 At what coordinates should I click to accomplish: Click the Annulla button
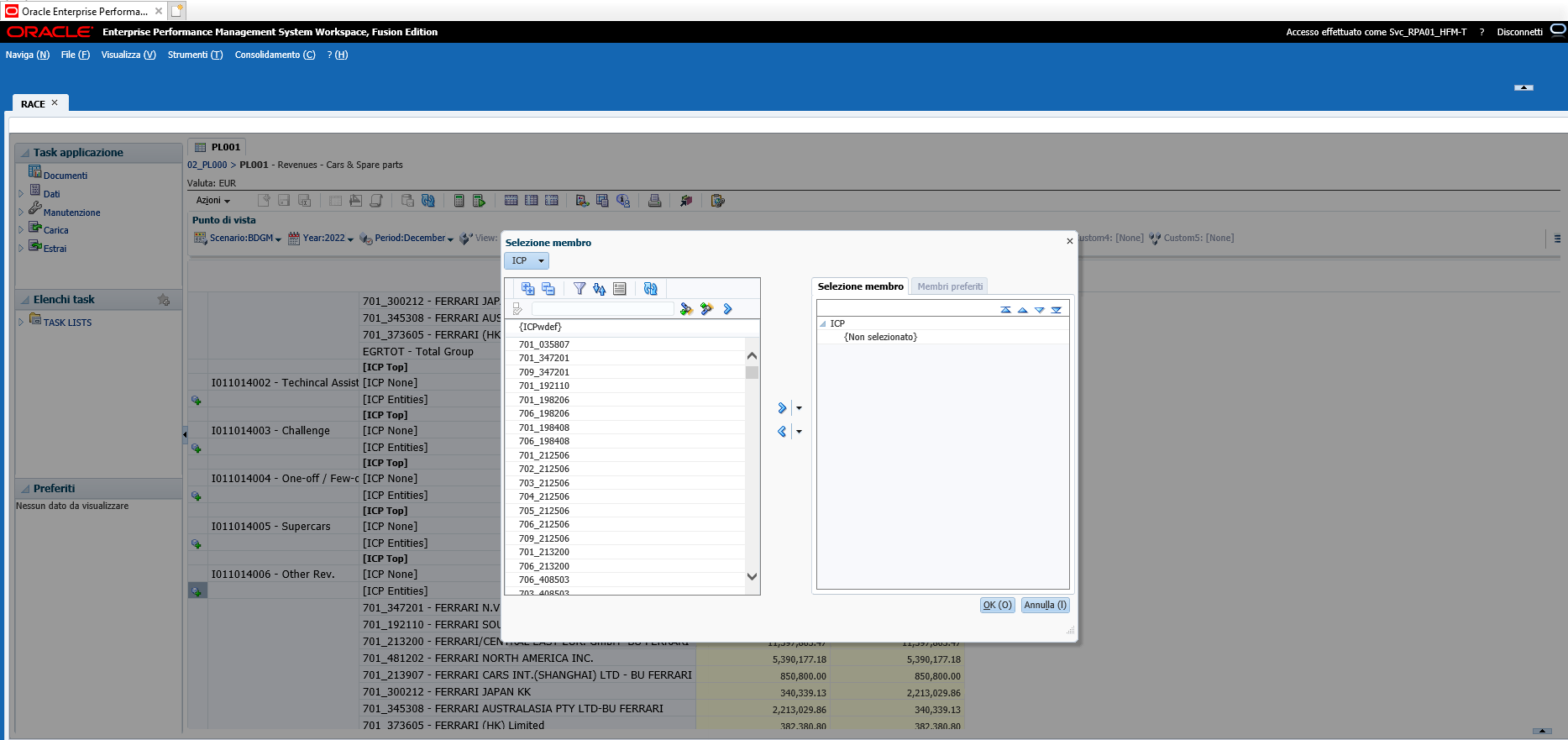pyautogui.click(x=1046, y=605)
